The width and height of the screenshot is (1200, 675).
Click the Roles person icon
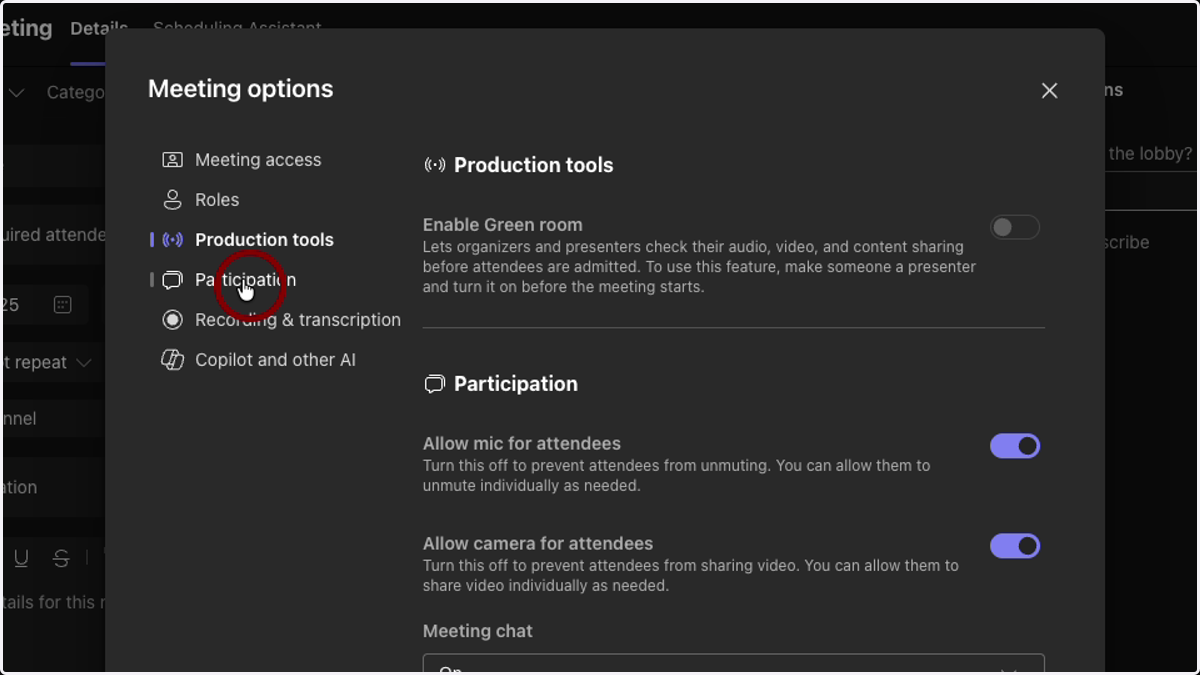point(172,200)
